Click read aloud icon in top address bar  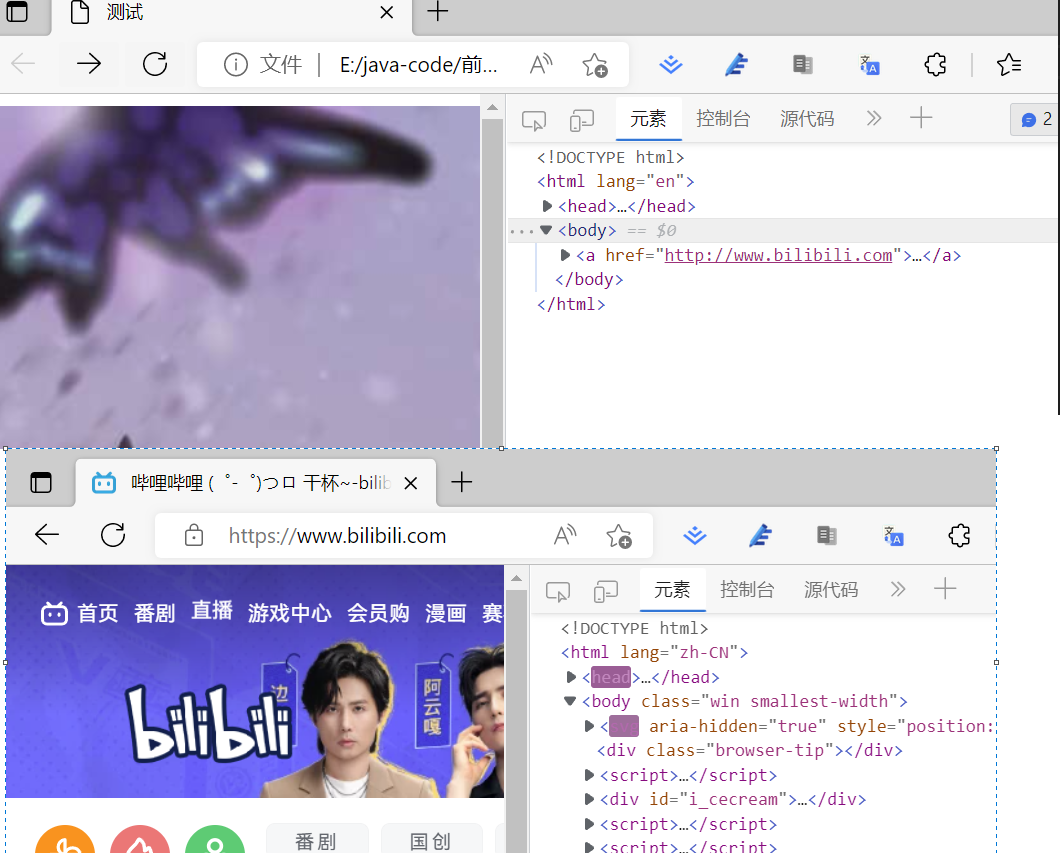click(x=541, y=65)
